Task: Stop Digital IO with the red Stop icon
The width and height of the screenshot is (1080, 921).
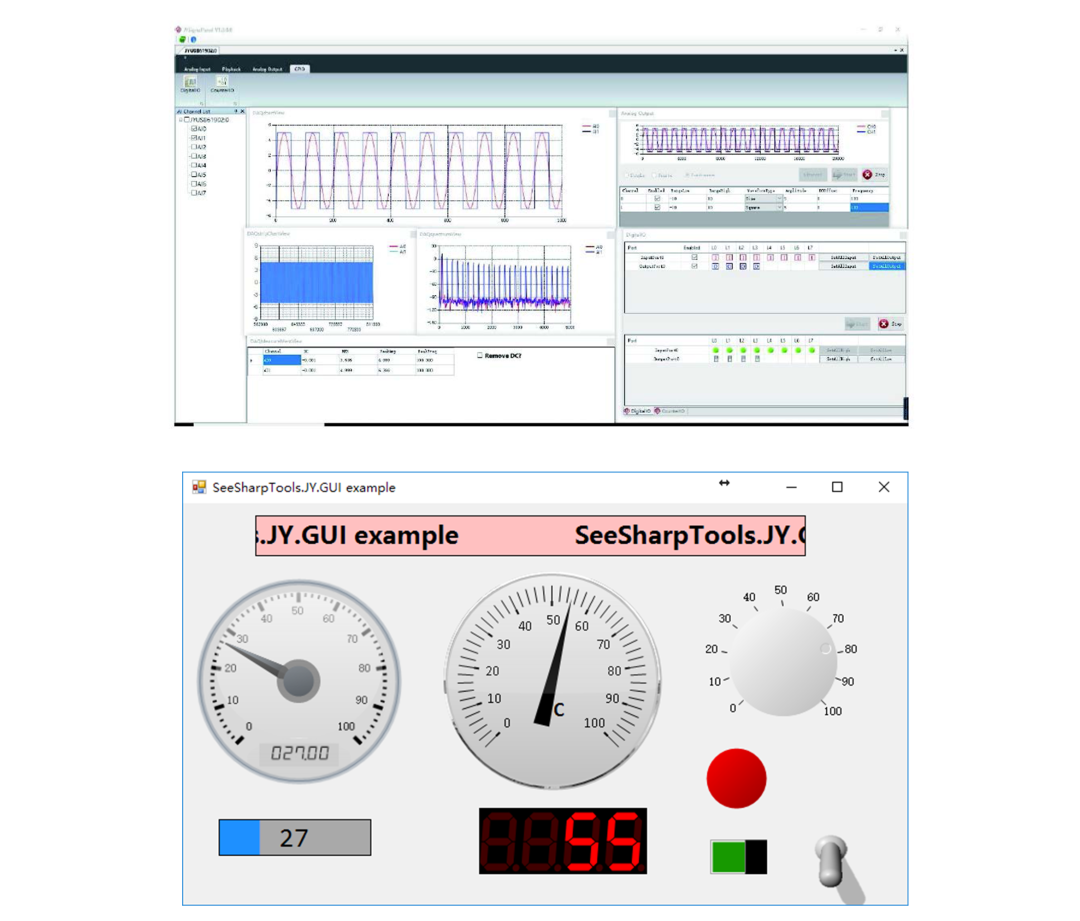Action: (x=884, y=324)
